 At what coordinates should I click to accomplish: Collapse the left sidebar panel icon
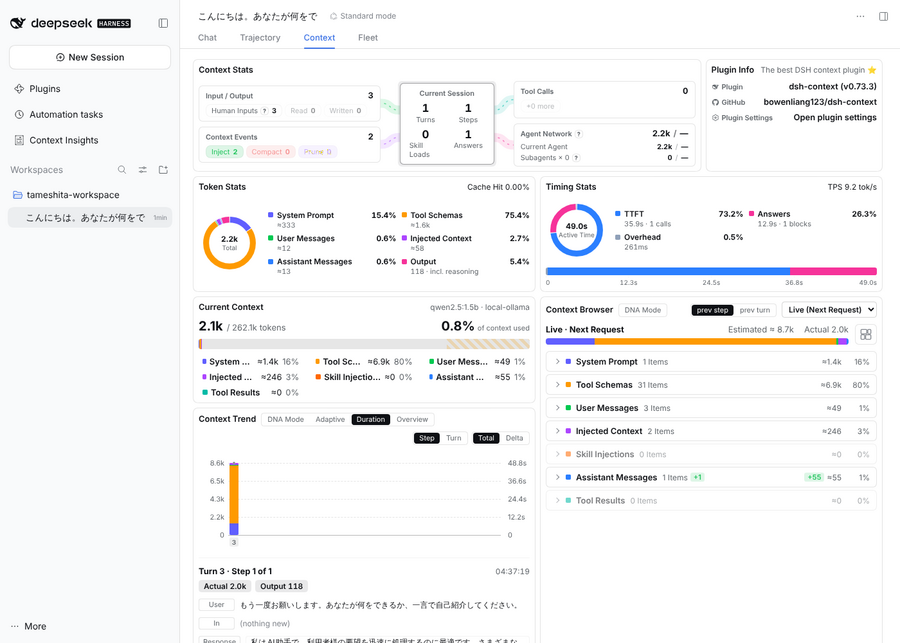(x=163, y=23)
